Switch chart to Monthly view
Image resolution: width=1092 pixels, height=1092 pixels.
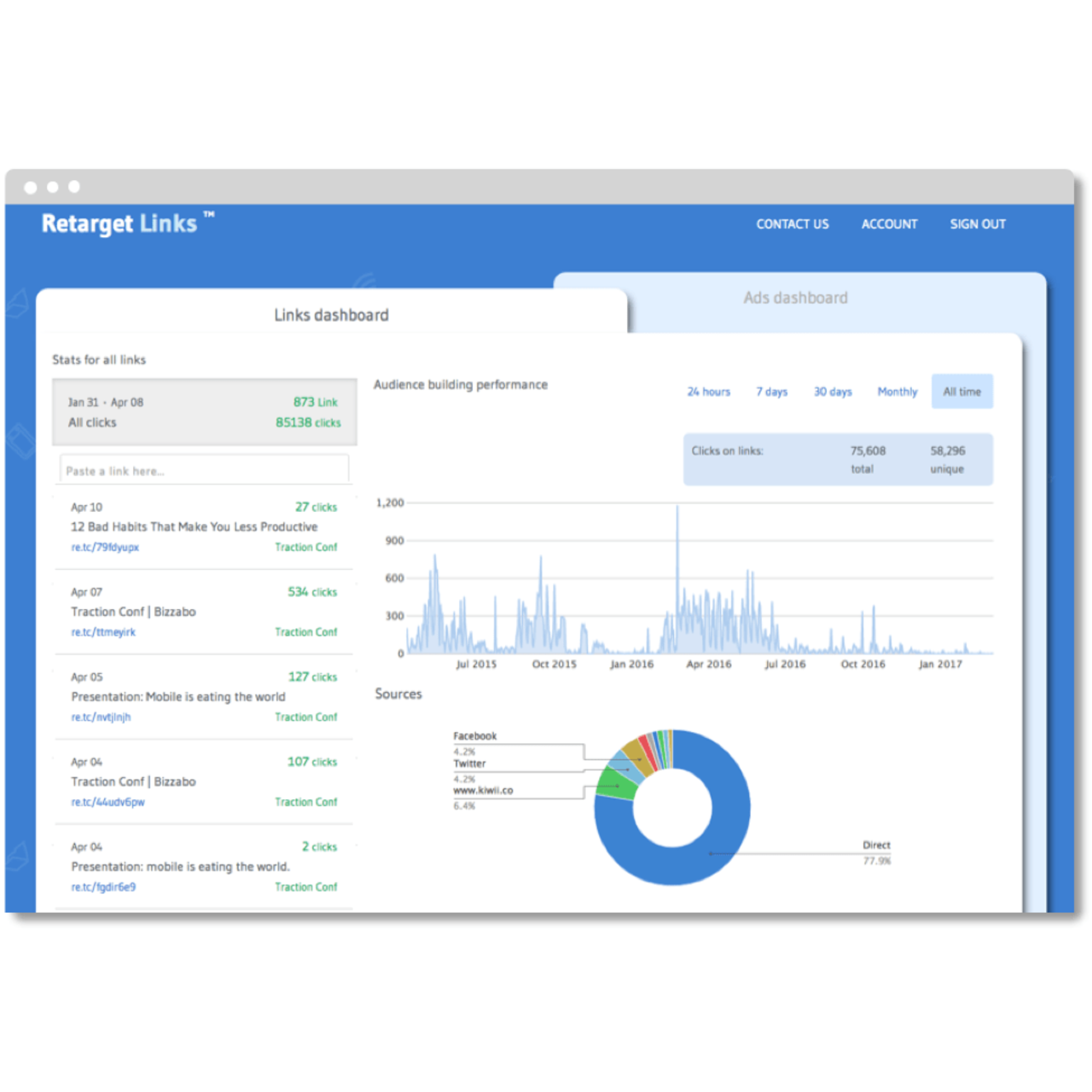coord(897,392)
